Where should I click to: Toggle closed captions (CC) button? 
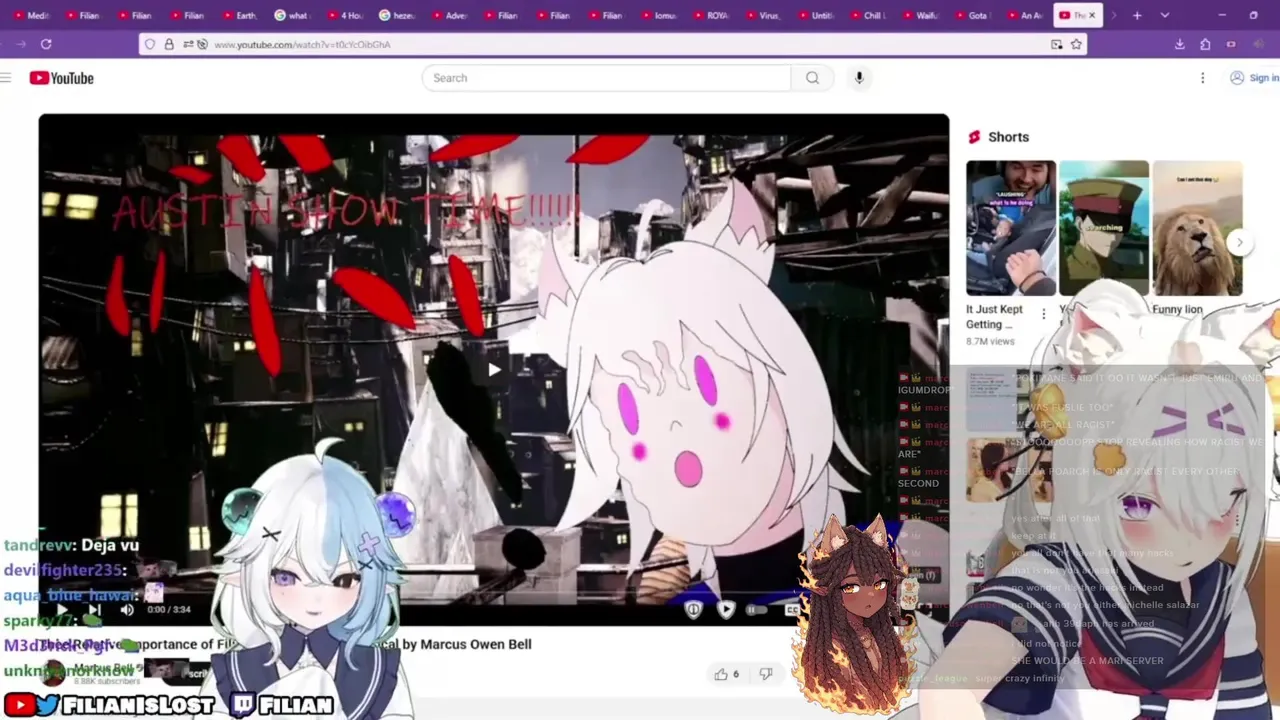click(792, 609)
